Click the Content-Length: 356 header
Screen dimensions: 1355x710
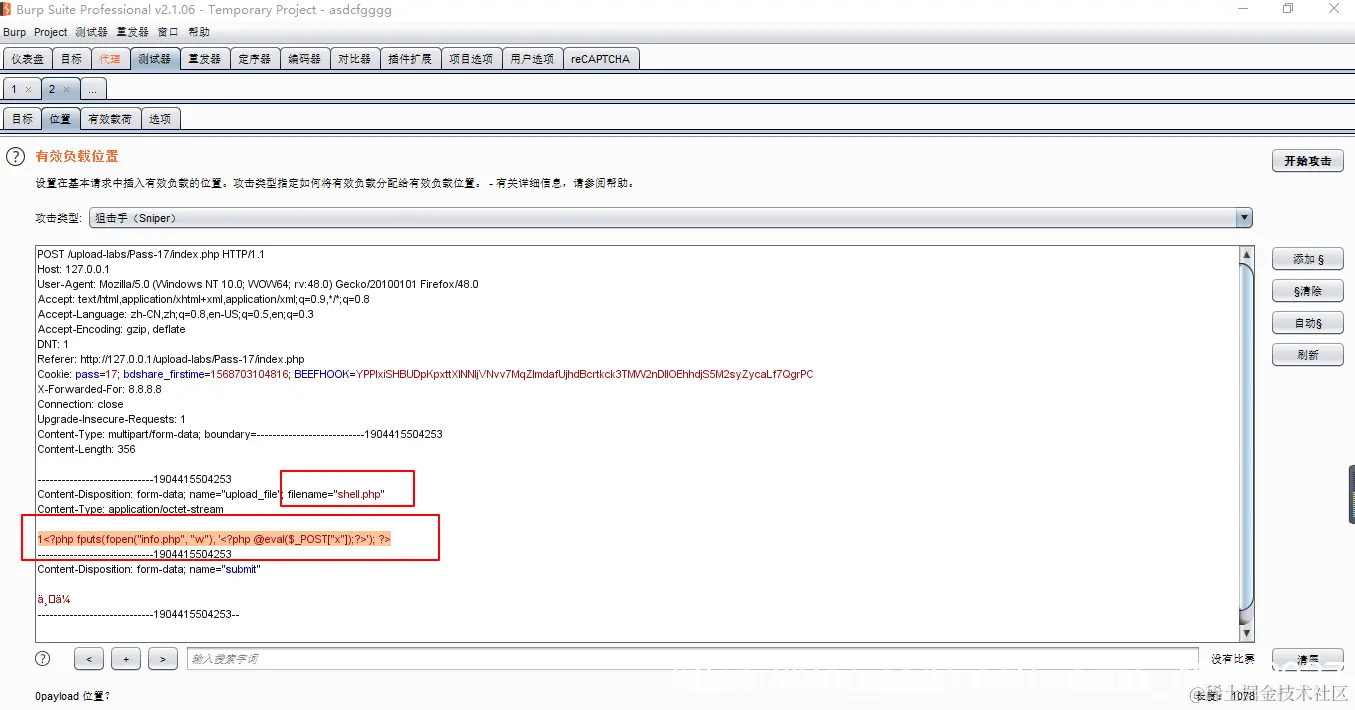tap(86, 449)
